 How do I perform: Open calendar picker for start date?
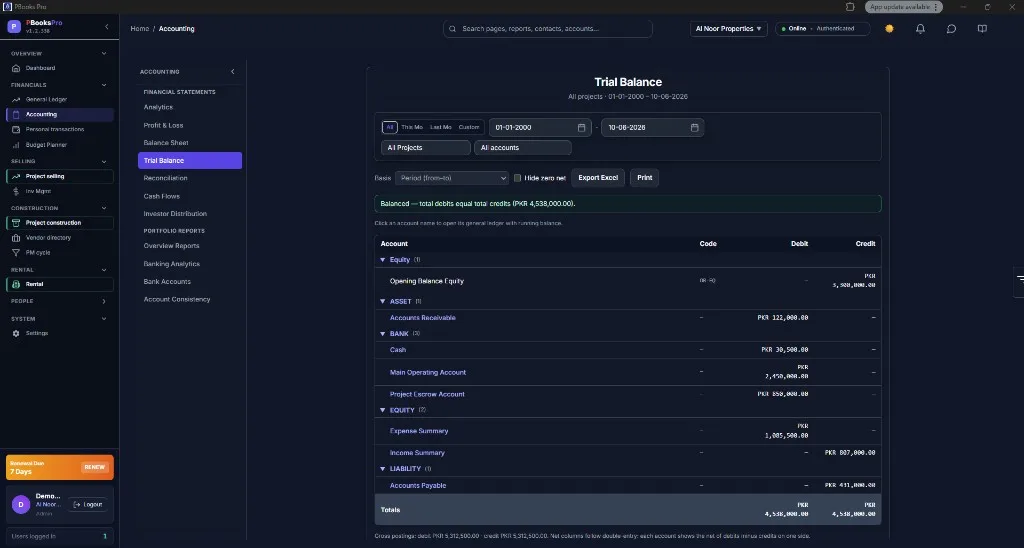coord(581,127)
